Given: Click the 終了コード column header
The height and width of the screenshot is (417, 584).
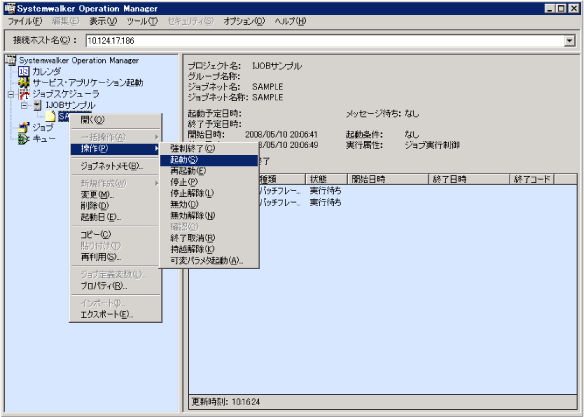Looking at the screenshot, I should tap(532, 179).
